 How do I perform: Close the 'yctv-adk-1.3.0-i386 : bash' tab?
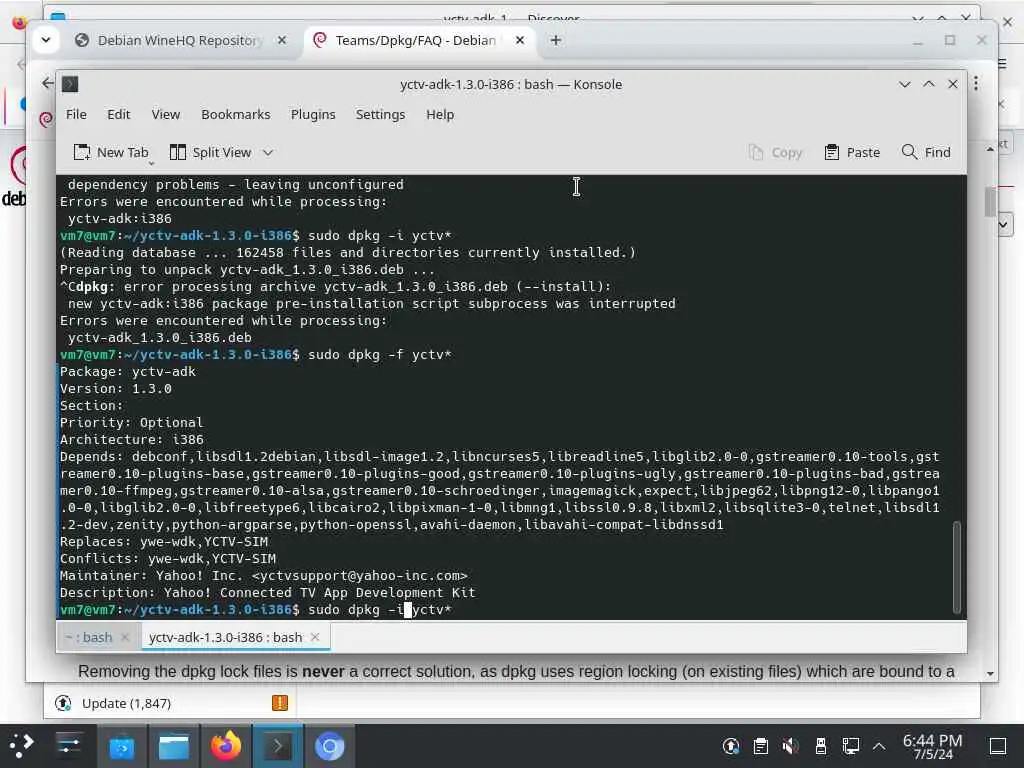pos(315,637)
